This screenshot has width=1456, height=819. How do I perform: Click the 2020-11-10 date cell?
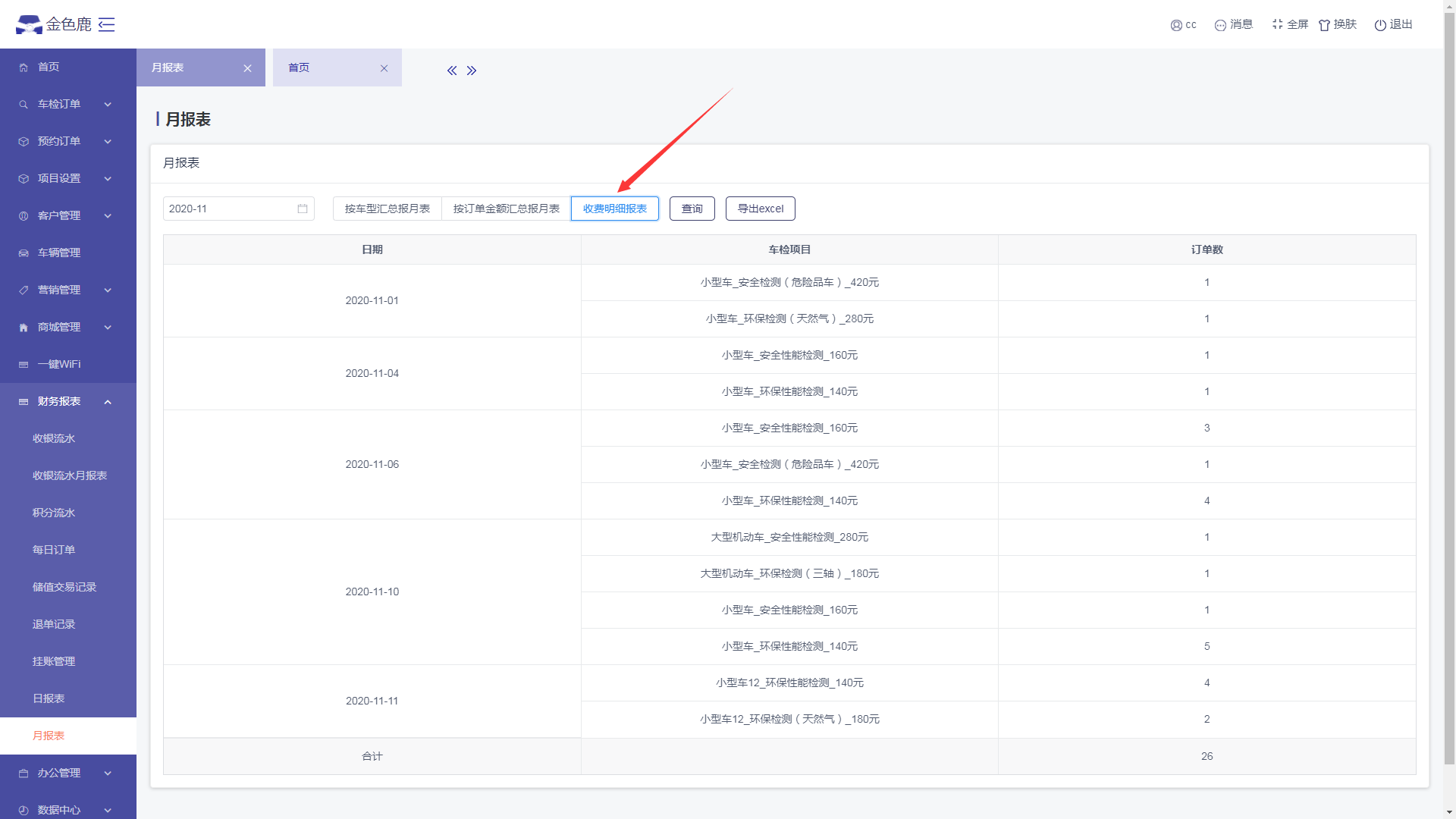point(372,591)
